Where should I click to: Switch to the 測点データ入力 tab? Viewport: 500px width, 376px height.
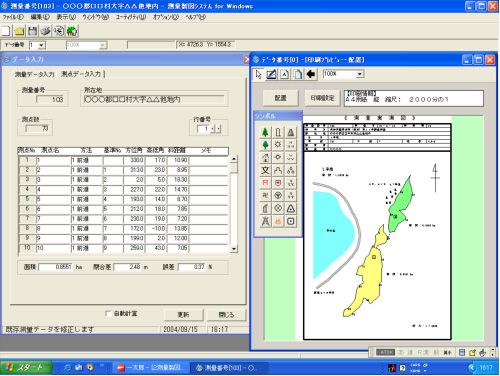[81, 74]
